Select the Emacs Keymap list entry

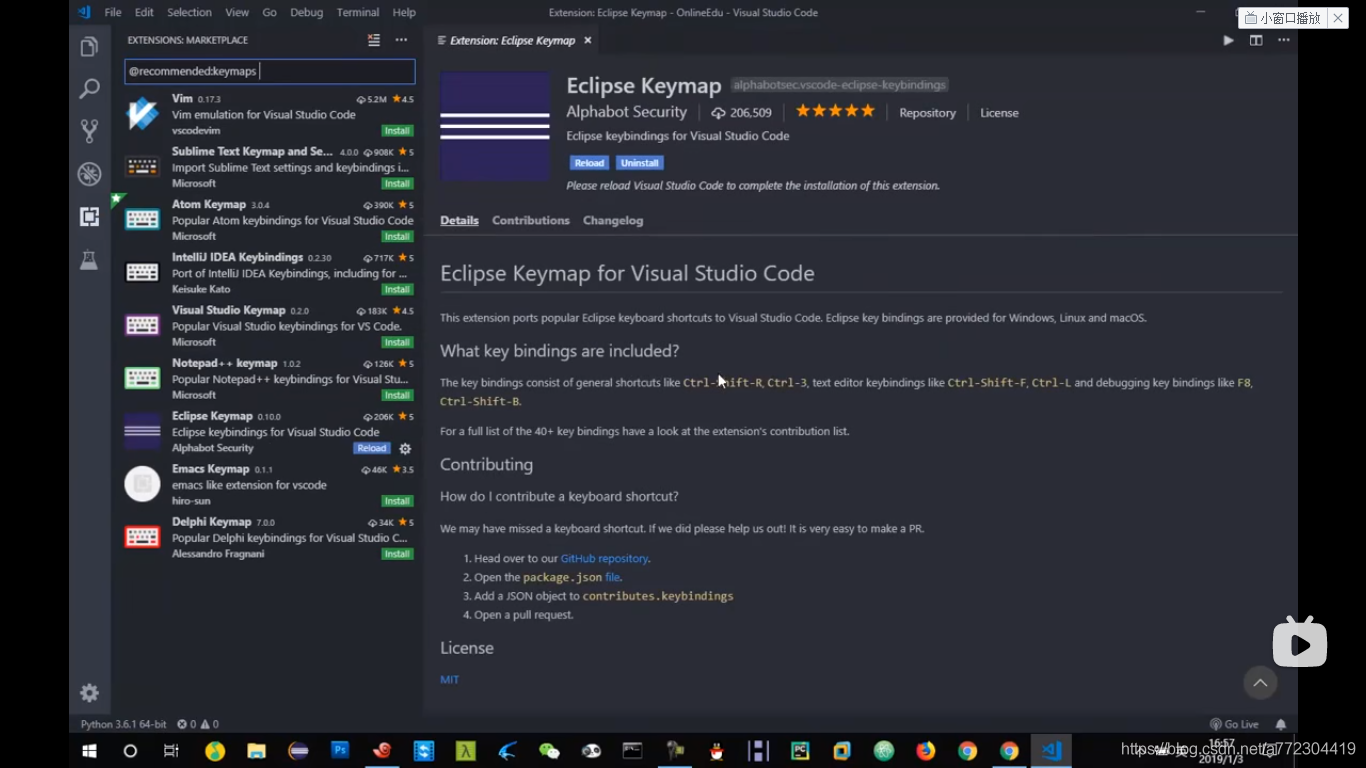[267, 485]
